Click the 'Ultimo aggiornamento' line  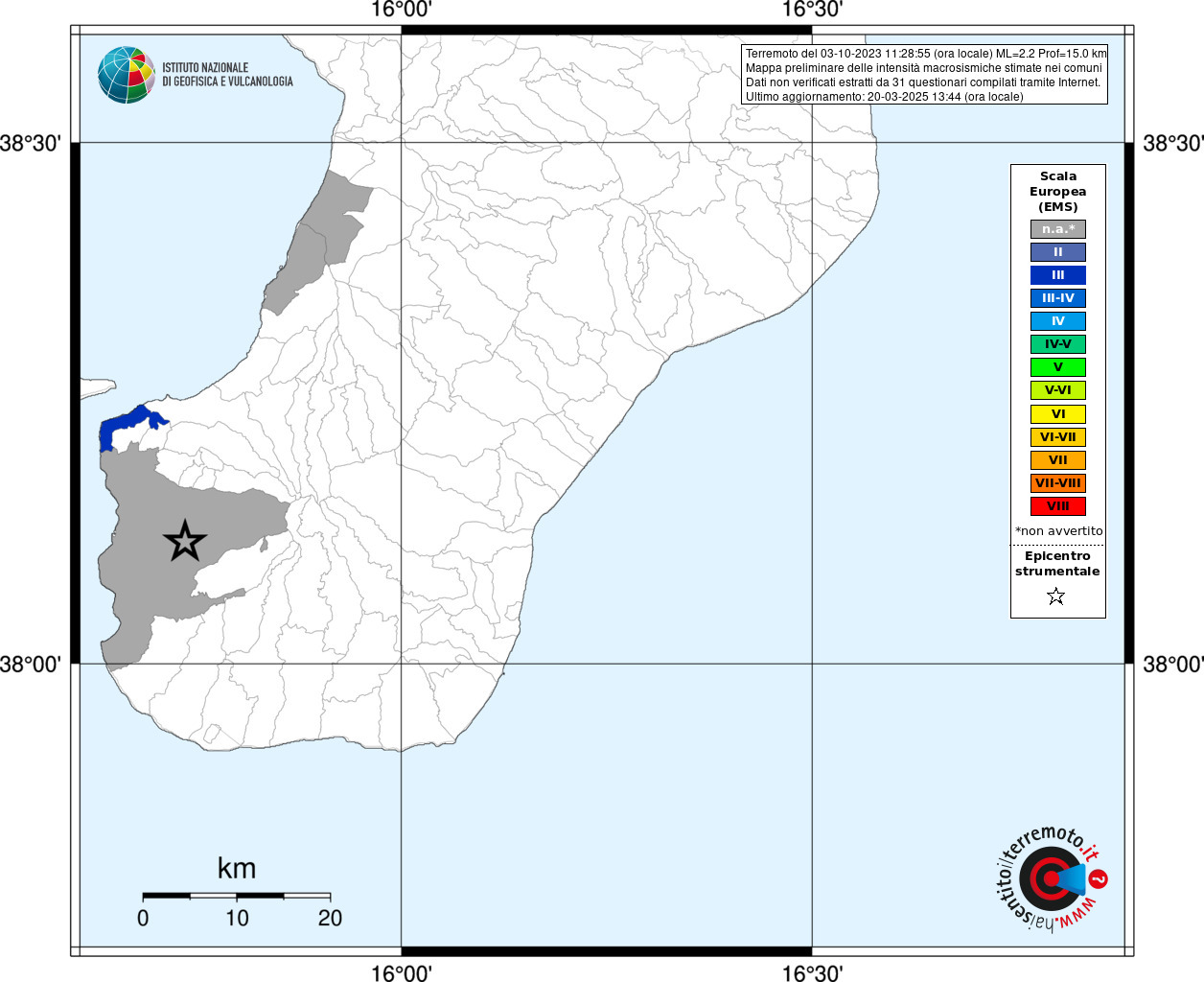[885, 97]
